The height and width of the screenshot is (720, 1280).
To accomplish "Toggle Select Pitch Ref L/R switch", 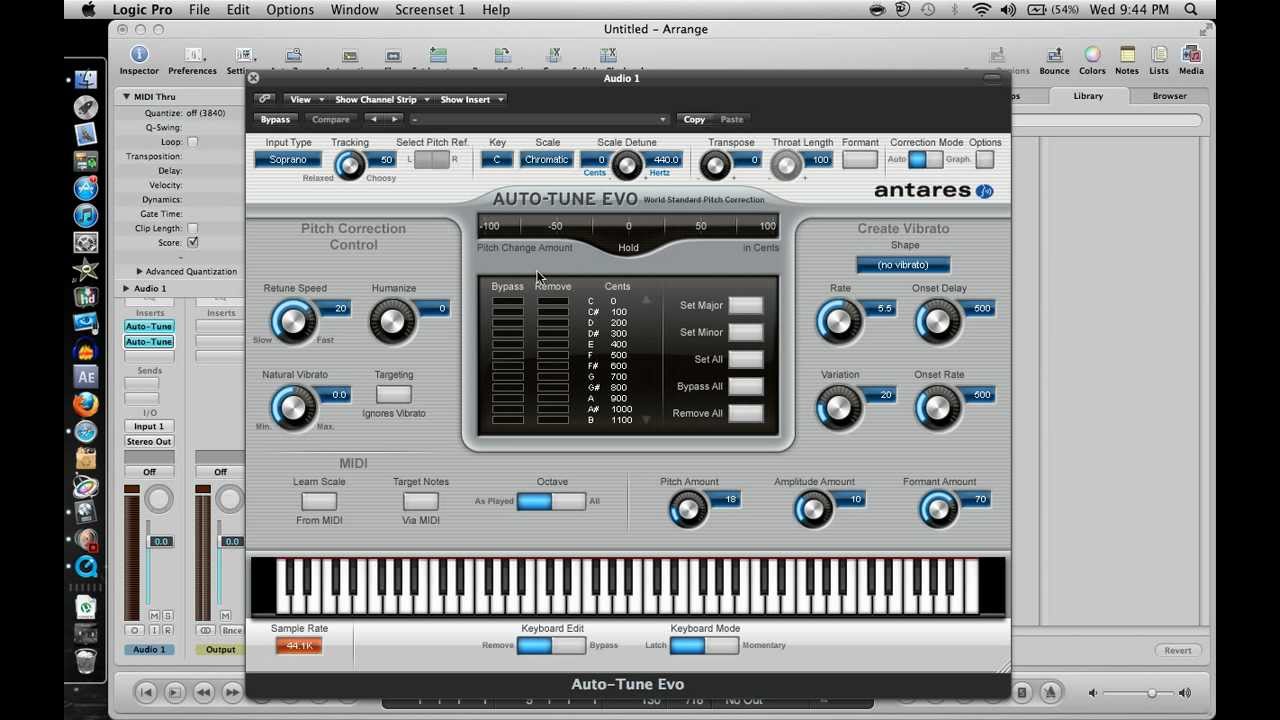I will [431, 160].
